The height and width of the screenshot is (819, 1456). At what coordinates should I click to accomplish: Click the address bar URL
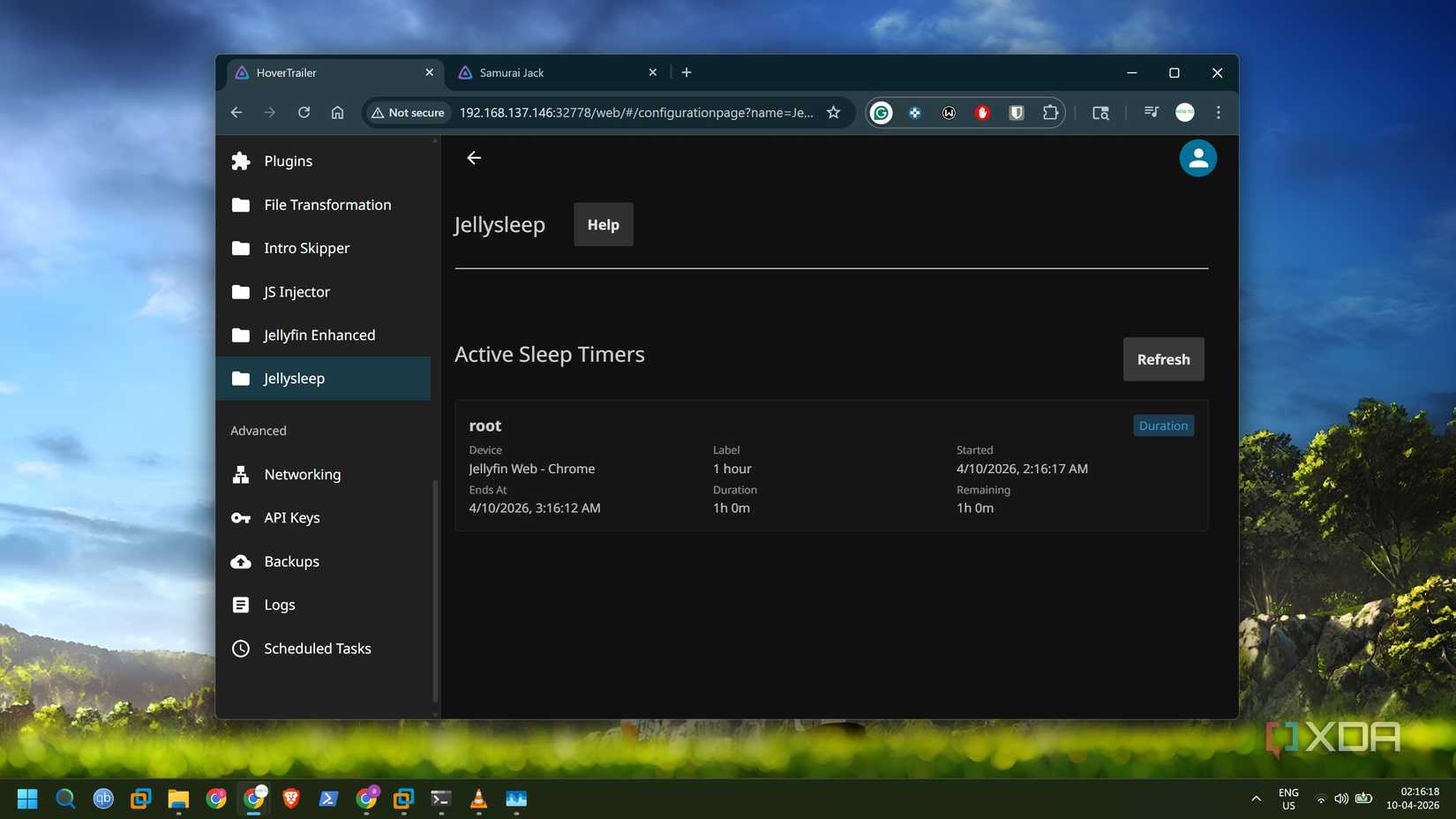click(x=636, y=112)
